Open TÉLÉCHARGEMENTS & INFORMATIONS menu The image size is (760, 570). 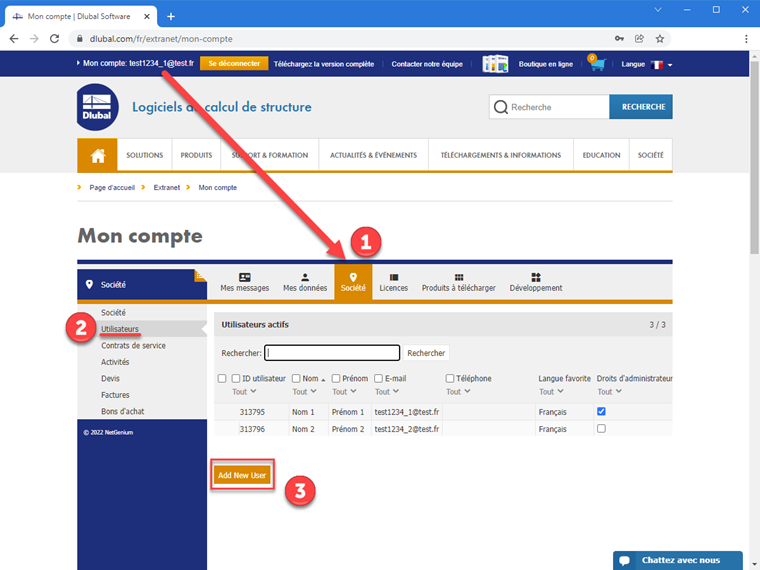pos(501,155)
